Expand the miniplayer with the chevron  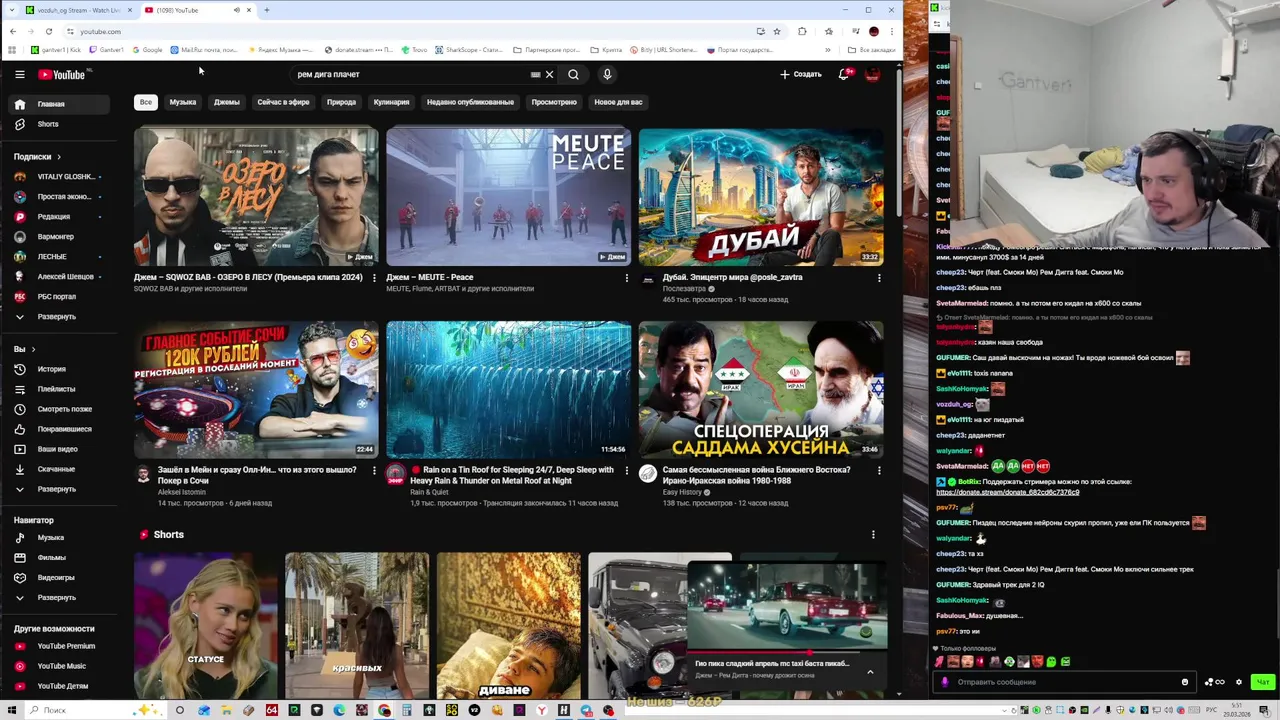870,672
